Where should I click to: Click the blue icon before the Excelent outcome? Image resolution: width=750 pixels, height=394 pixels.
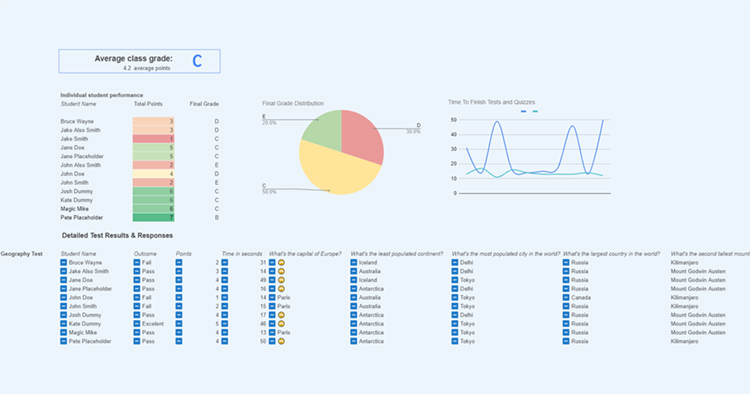137,324
